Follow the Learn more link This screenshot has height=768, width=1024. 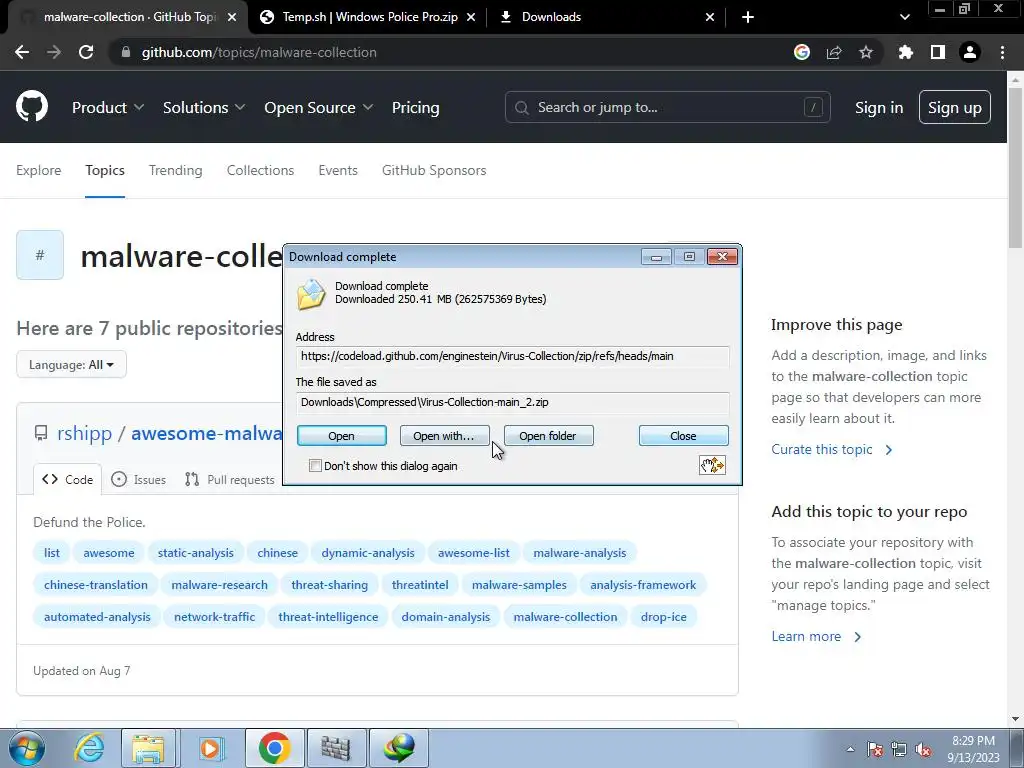point(816,636)
